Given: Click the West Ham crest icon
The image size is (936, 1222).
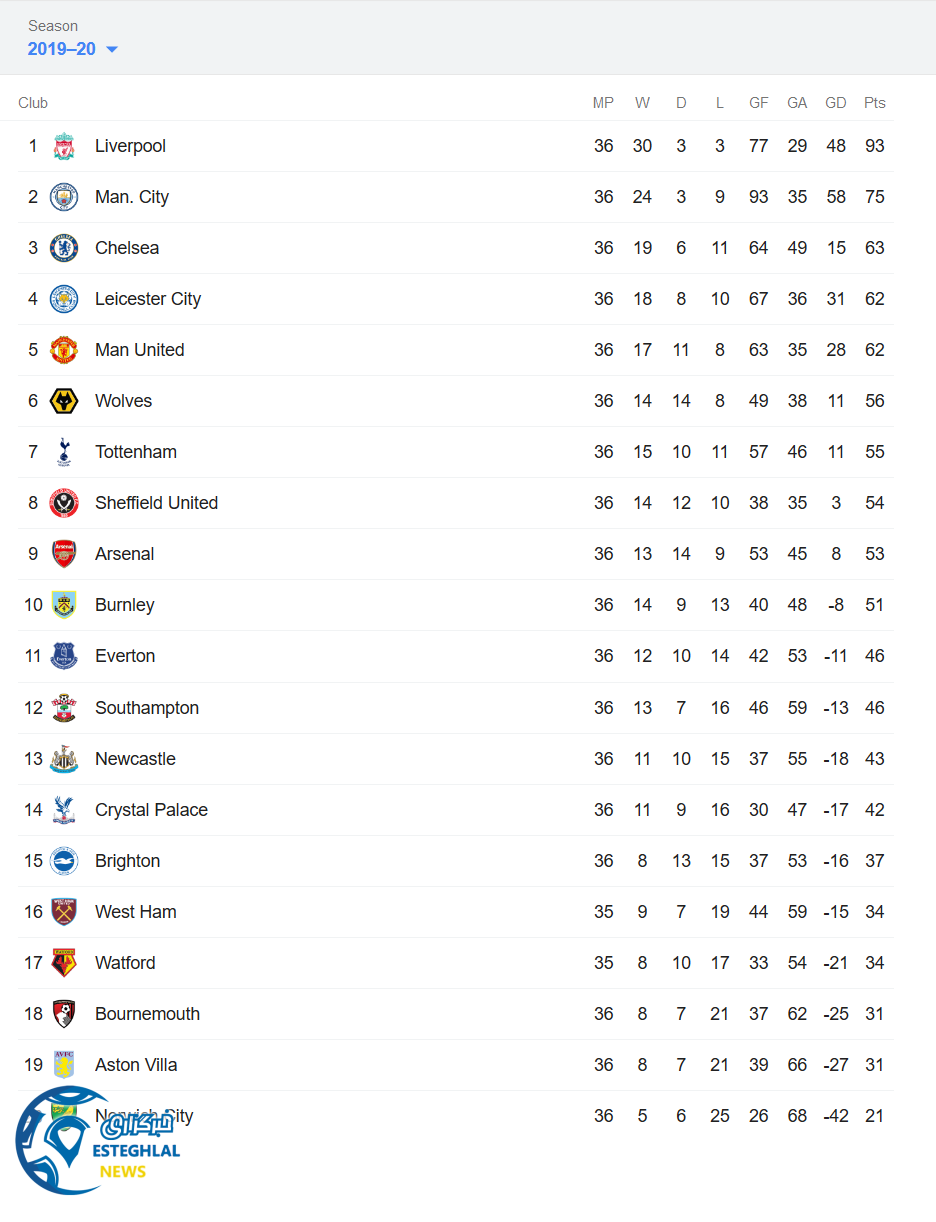Looking at the screenshot, I should [x=64, y=912].
